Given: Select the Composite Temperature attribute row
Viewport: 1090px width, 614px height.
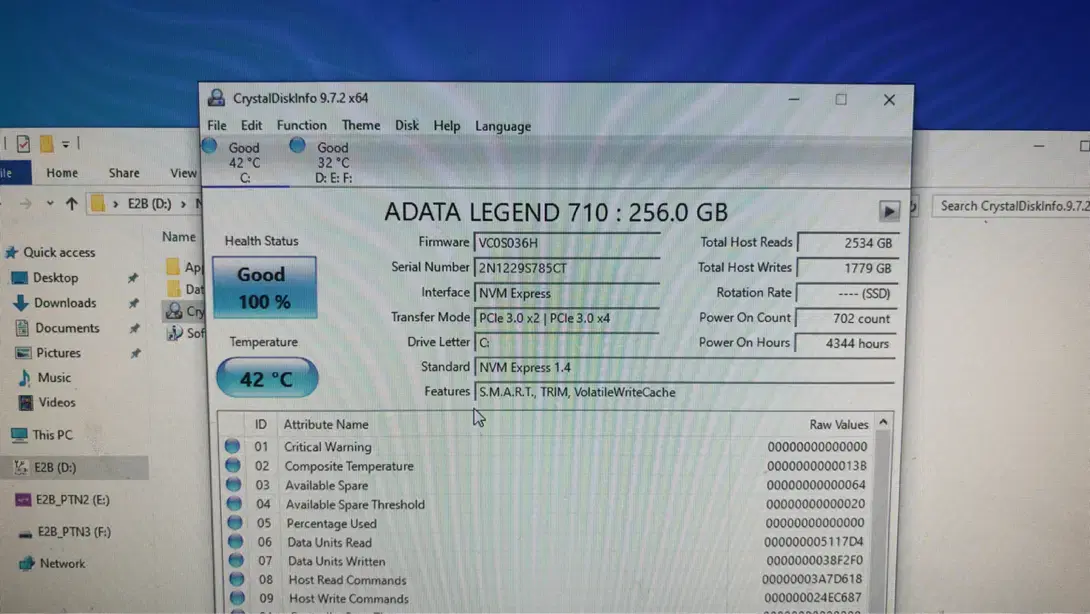Looking at the screenshot, I should point(546,466).
